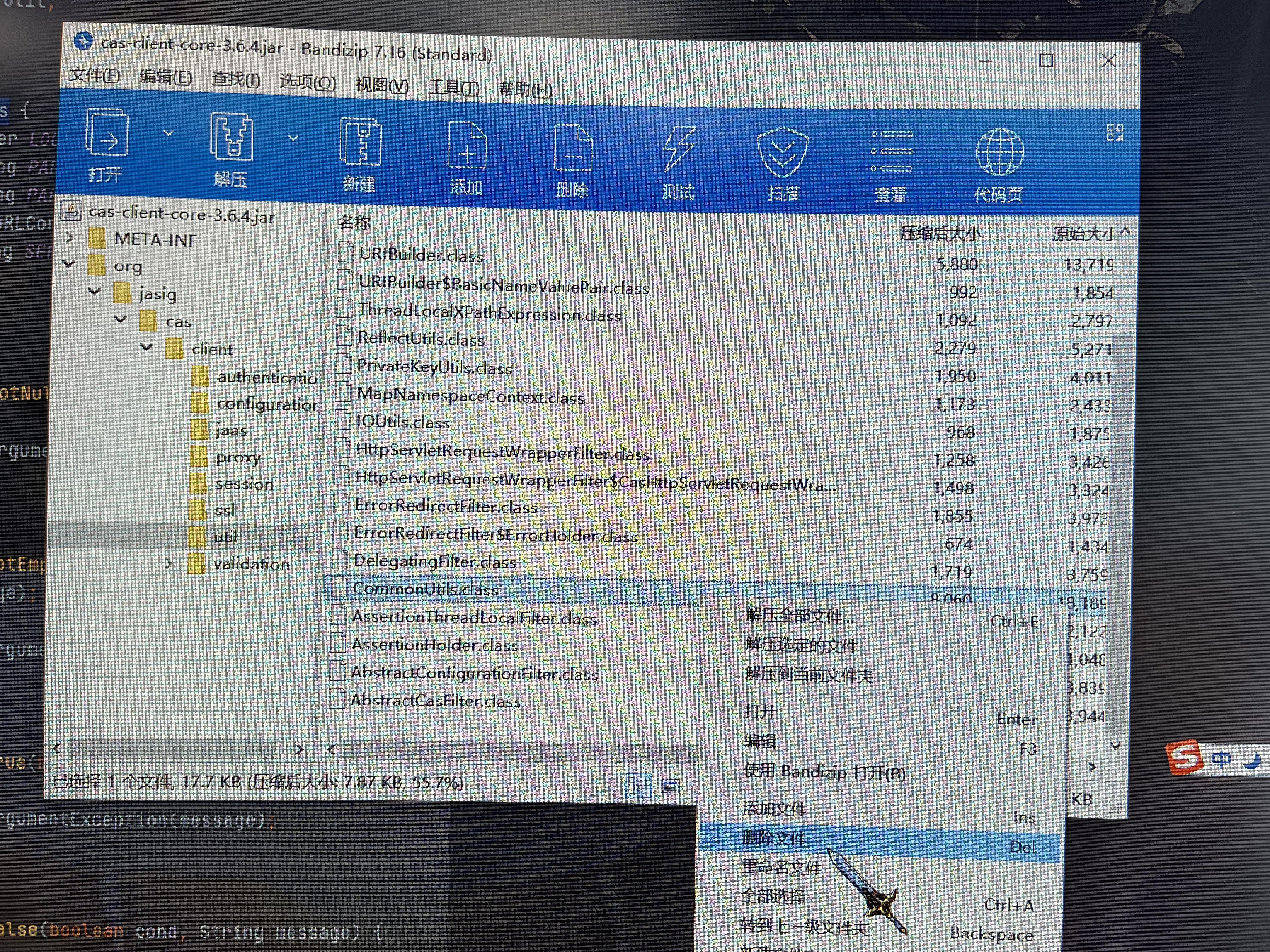
Task: Click the cas-client-core-3.6.4.jar root icon in tree
Action: pyautogui.click(x=71, y=211)
